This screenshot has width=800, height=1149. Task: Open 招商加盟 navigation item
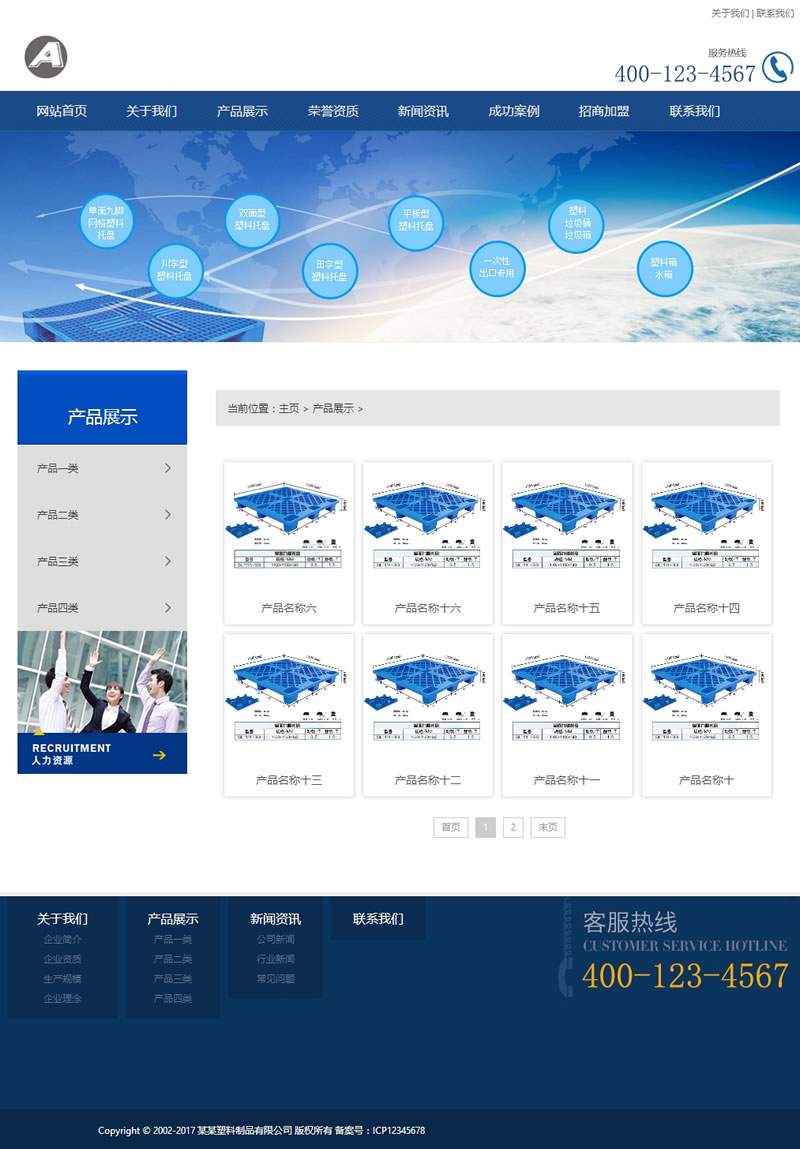tap(604, 111)
